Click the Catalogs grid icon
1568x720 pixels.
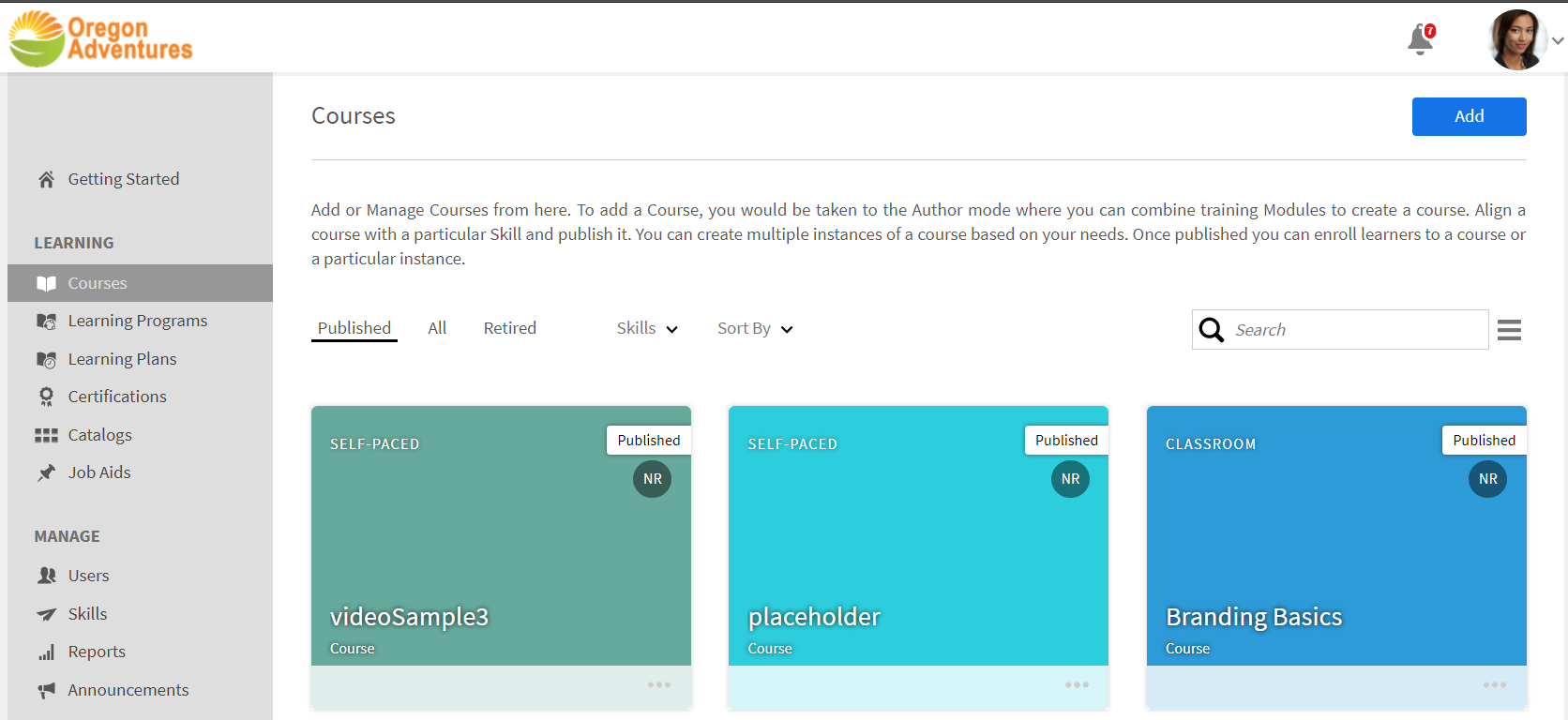(x=46, y=435)
